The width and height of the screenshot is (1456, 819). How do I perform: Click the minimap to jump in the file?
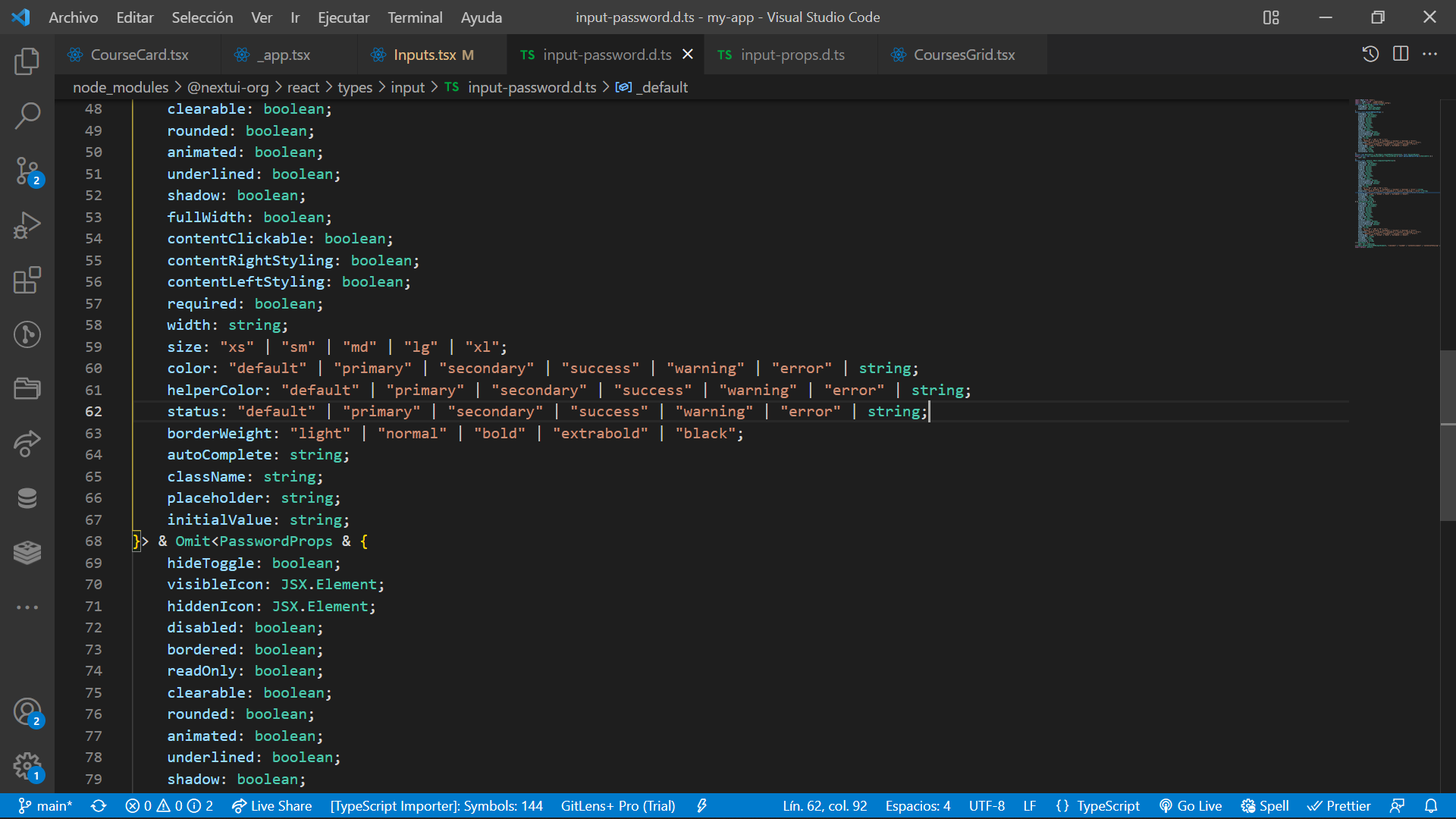point(1395,174)
